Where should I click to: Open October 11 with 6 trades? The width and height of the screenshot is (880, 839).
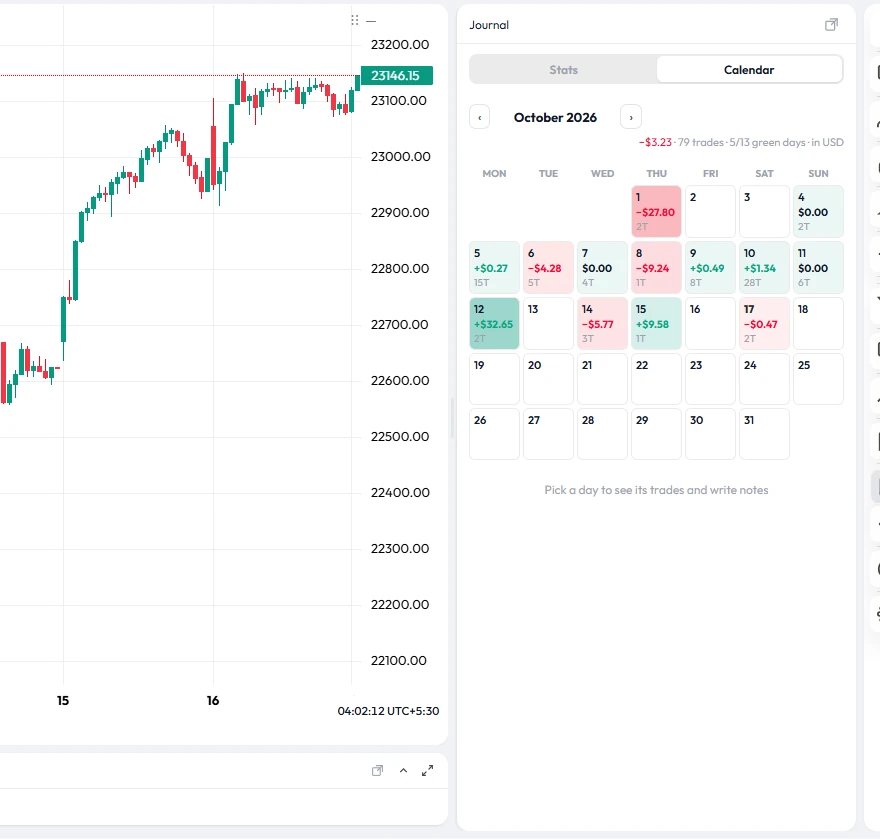818,268
